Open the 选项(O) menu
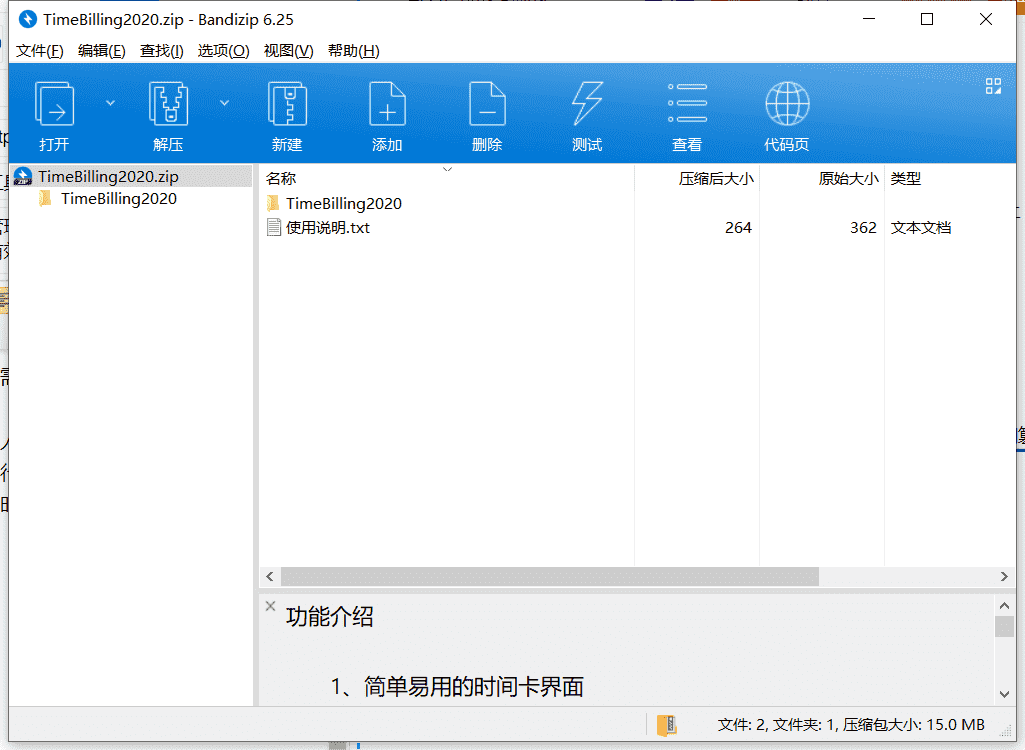The height and width of the screenshot is (750, 1025). pyautogui.click(x=223, y=51)
